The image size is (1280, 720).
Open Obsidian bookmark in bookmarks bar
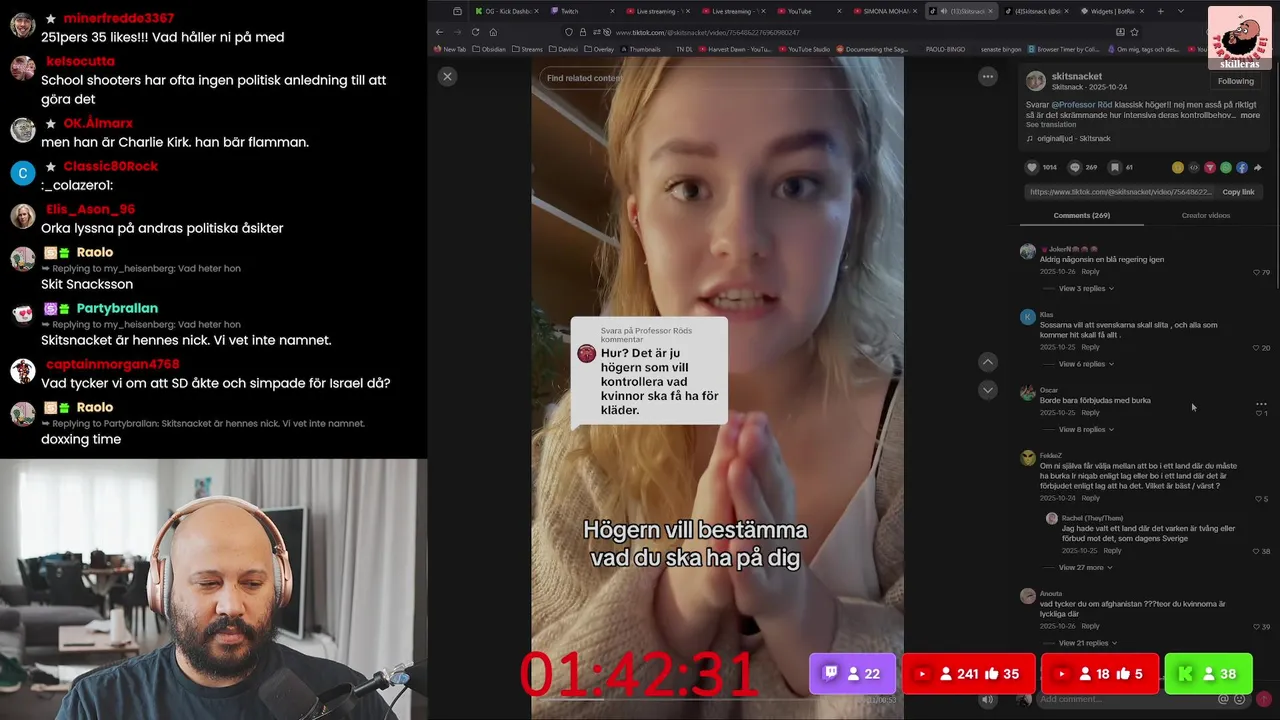[x=489, y=48]
